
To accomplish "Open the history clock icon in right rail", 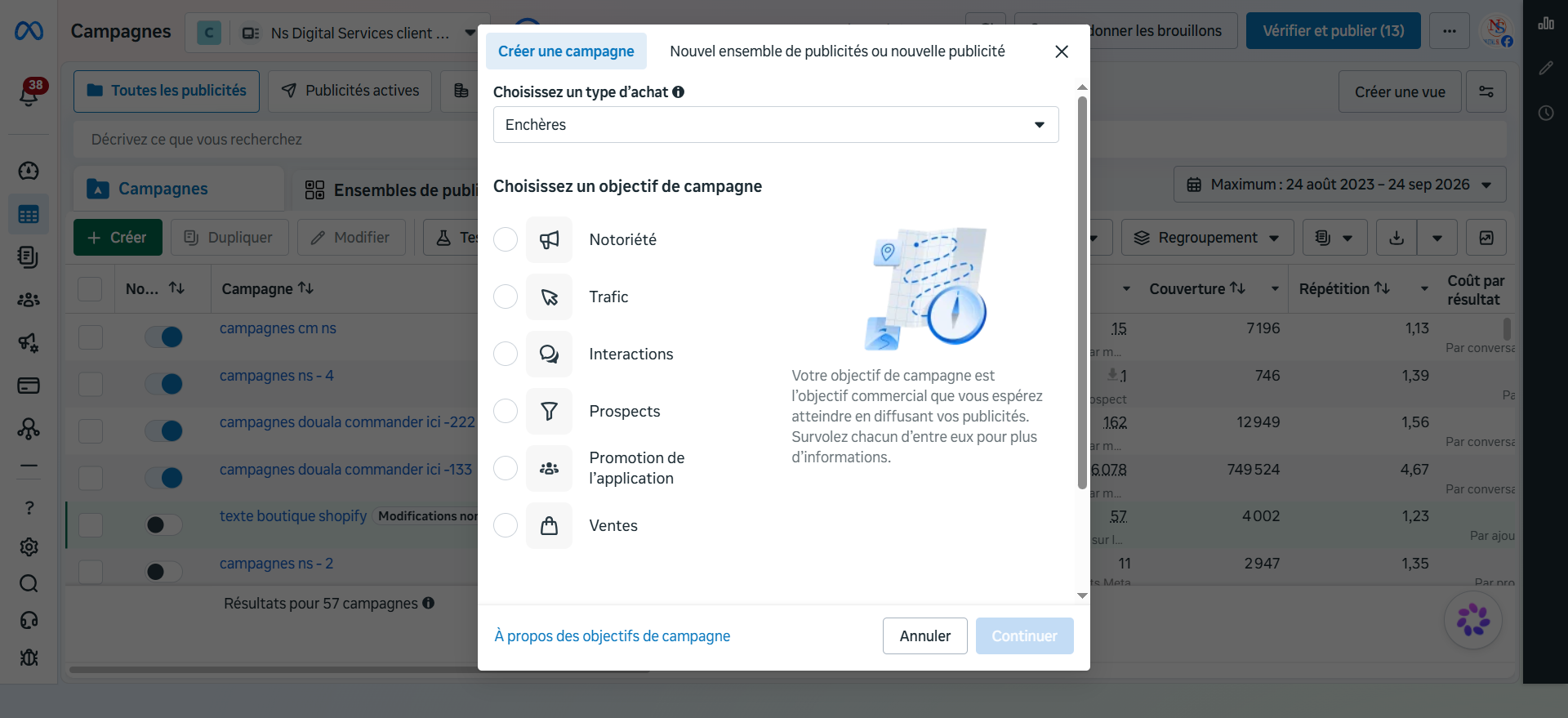I will tap(1546, 113).
